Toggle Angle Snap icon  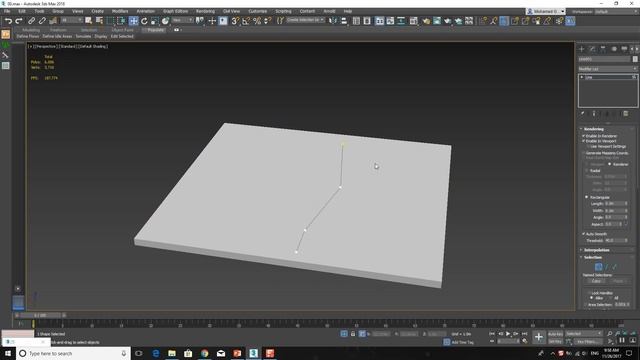tap(246, 21)
